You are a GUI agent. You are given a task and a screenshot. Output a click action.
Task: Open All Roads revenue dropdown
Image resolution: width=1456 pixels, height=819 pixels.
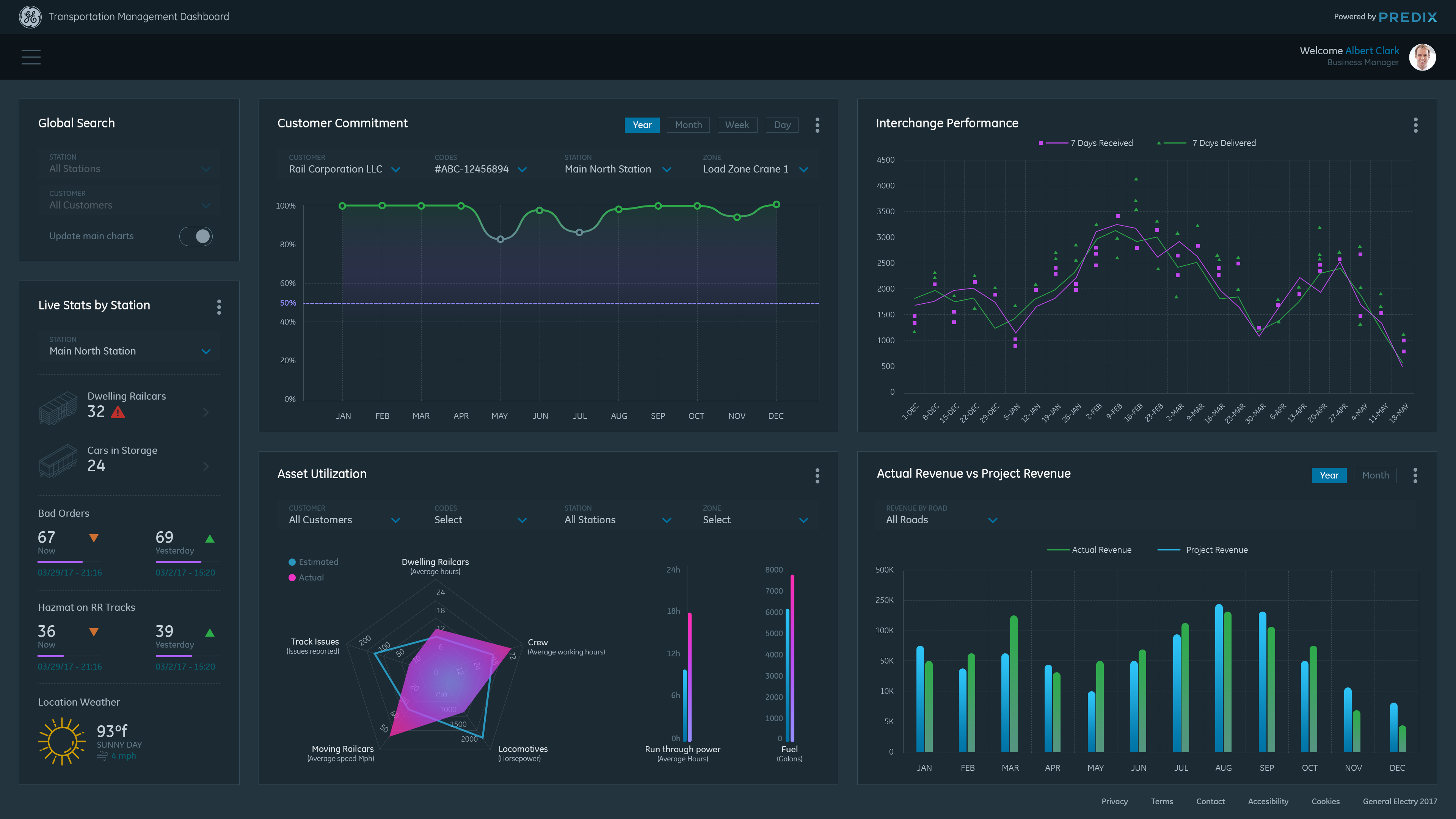pos(993,520)
